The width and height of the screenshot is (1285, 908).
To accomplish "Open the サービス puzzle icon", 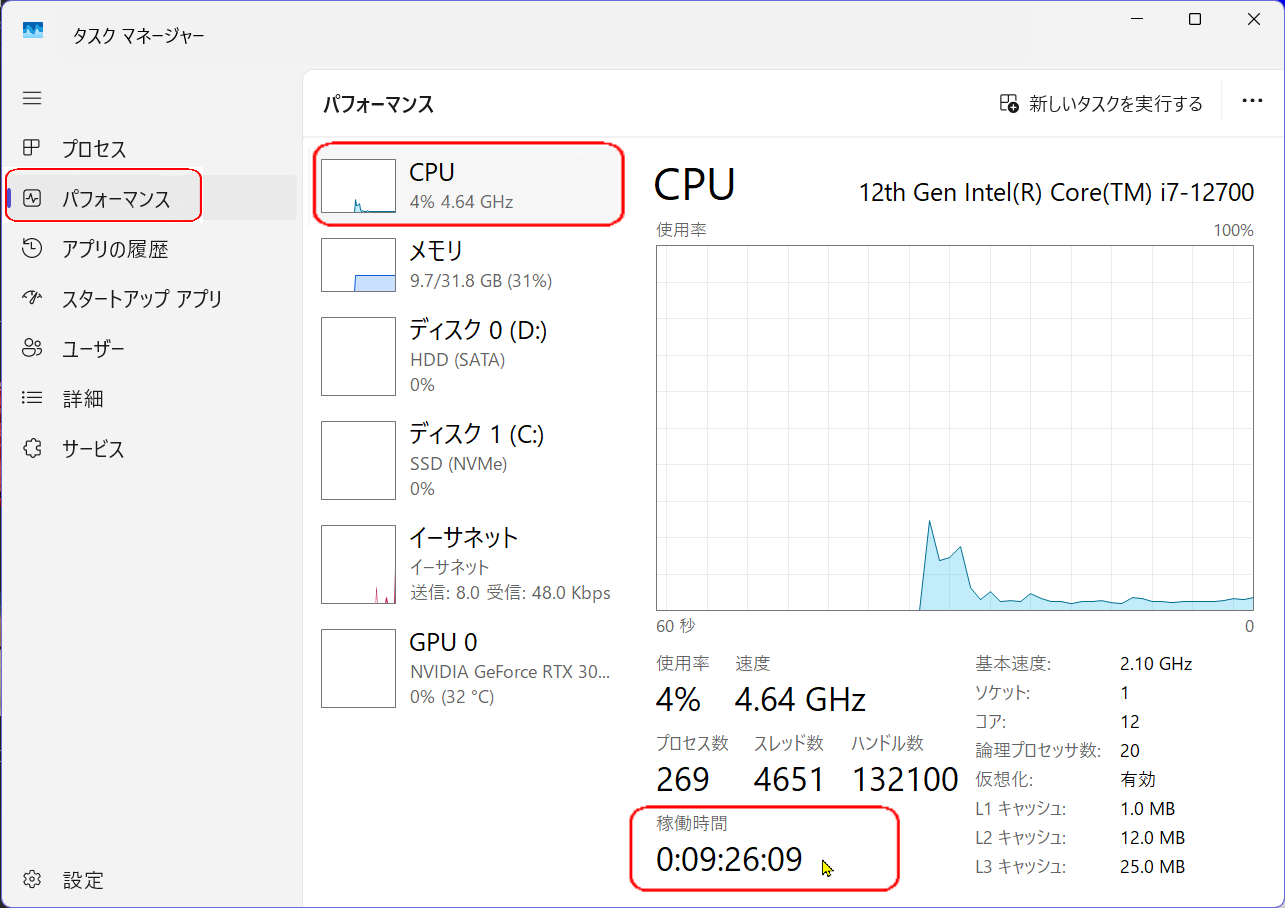I will (32, 448).
